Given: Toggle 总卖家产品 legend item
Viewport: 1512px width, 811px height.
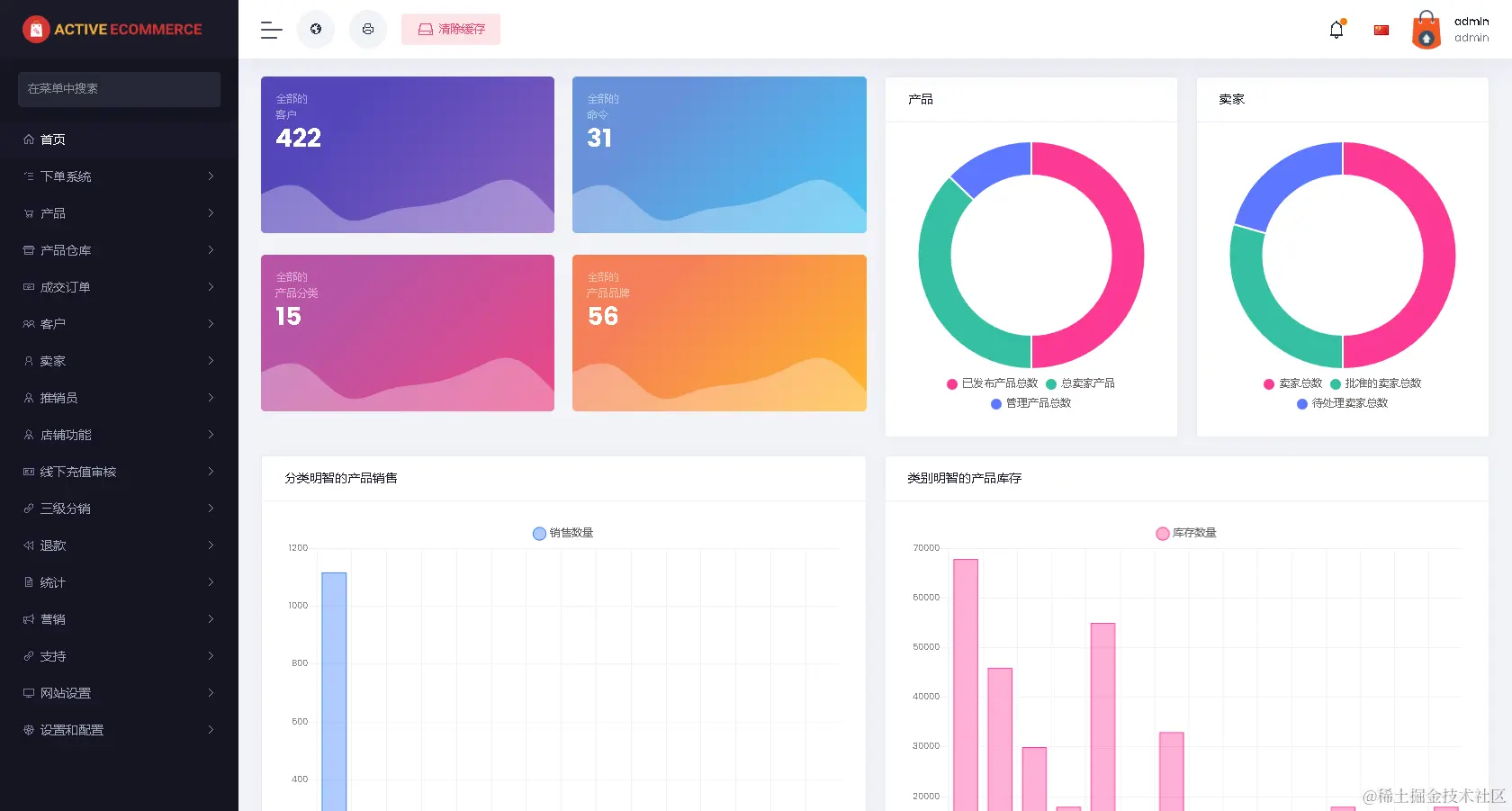Looking at the screenshot, I should click(1080, 383).
